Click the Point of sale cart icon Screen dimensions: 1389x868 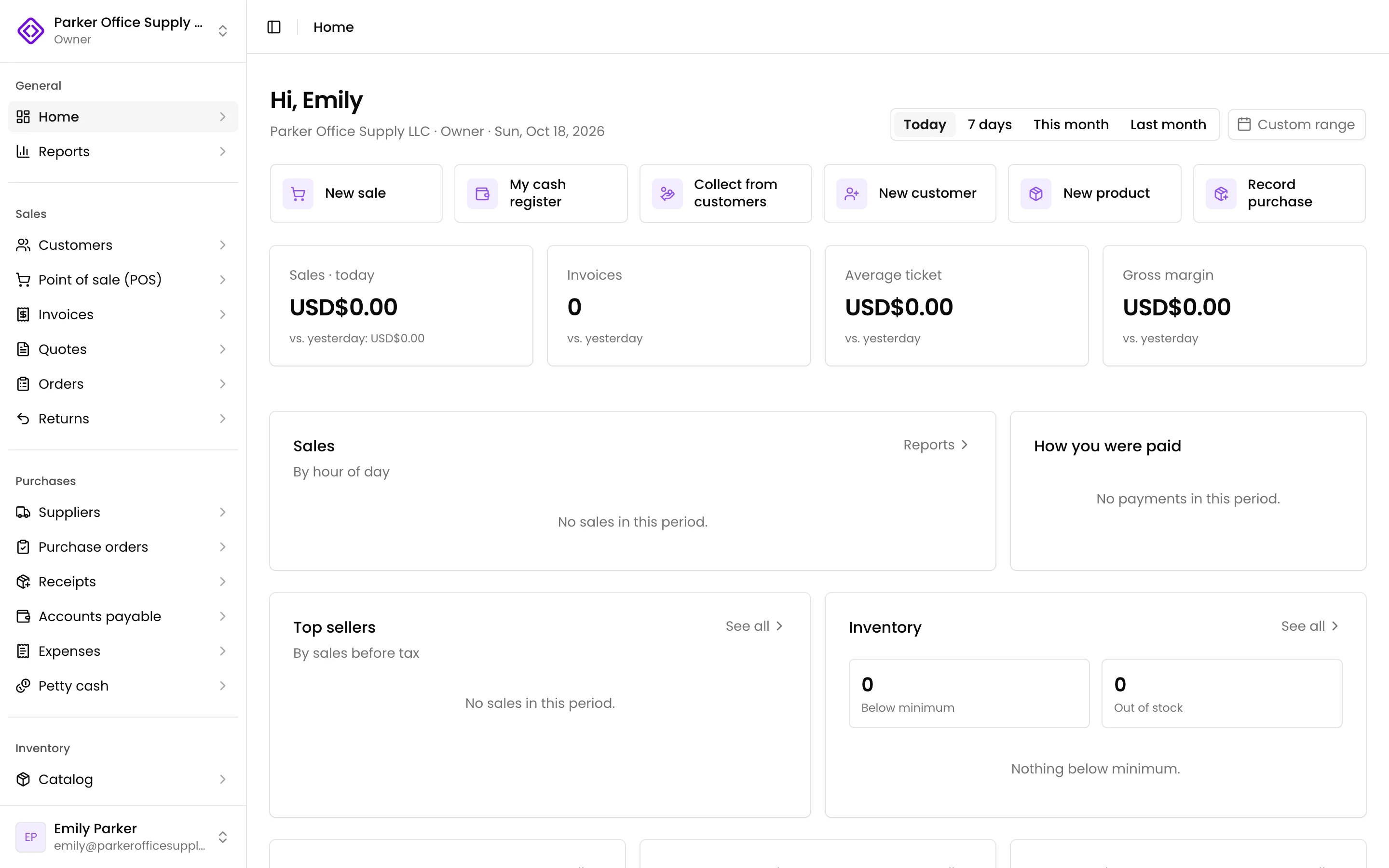(23, 280)
